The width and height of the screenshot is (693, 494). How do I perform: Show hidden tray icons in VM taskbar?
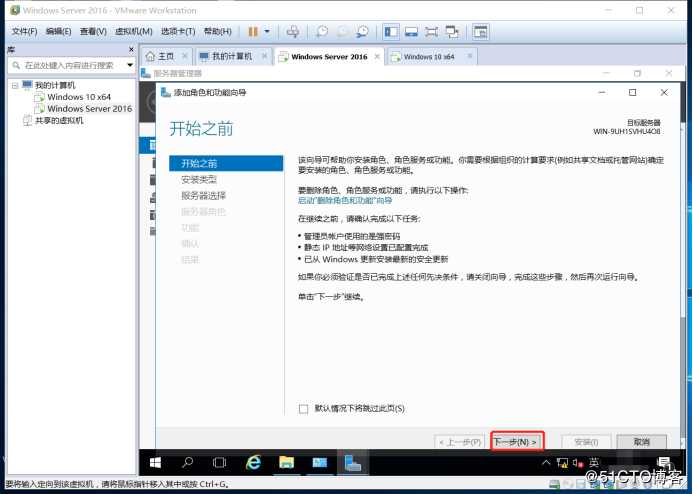(x=546, y=463)
